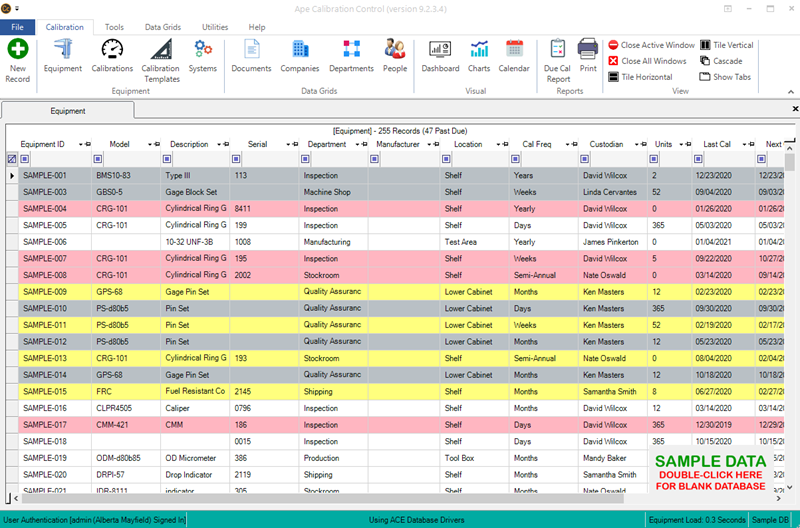The width and height of the screenshot is (800, 528).
Task: Open Serial column filter dropdown
Action: pyautogui.click(x=288, y=145)
